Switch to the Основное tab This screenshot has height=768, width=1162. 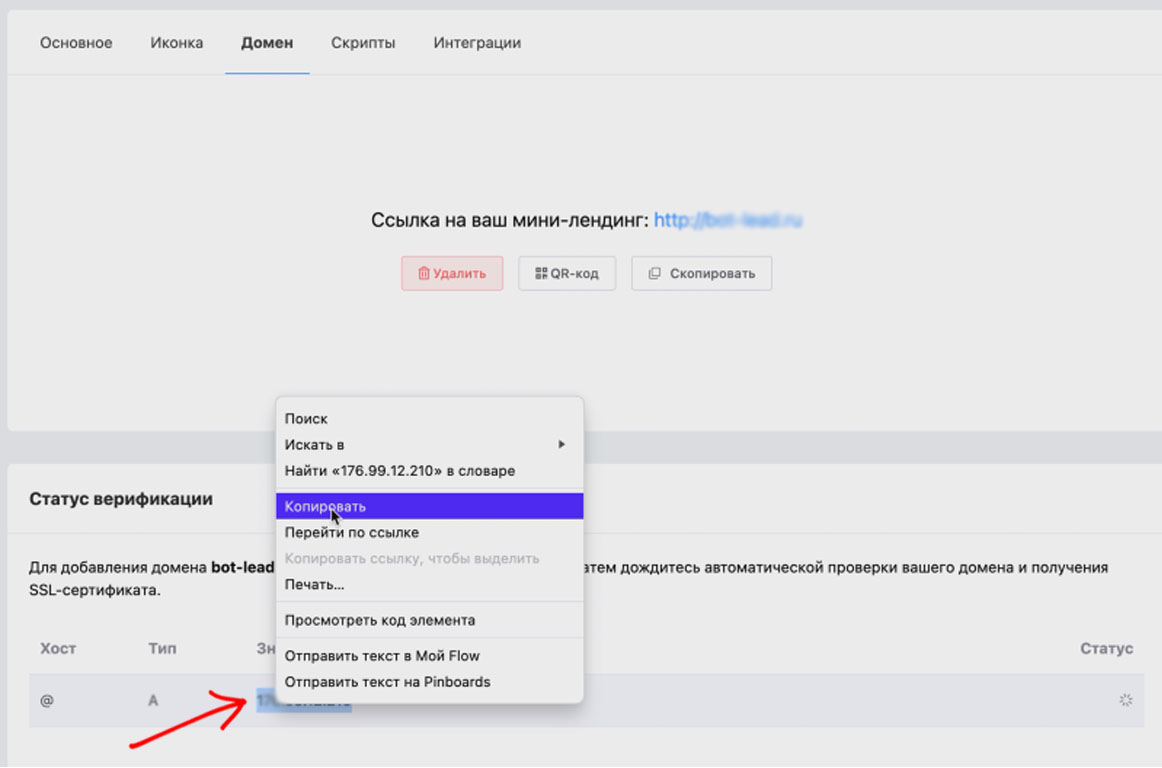point(76,43)
